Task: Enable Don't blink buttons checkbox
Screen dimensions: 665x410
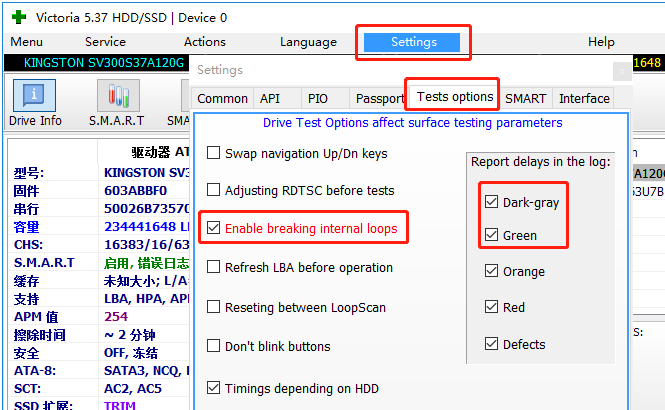Action: pos(213,346)
